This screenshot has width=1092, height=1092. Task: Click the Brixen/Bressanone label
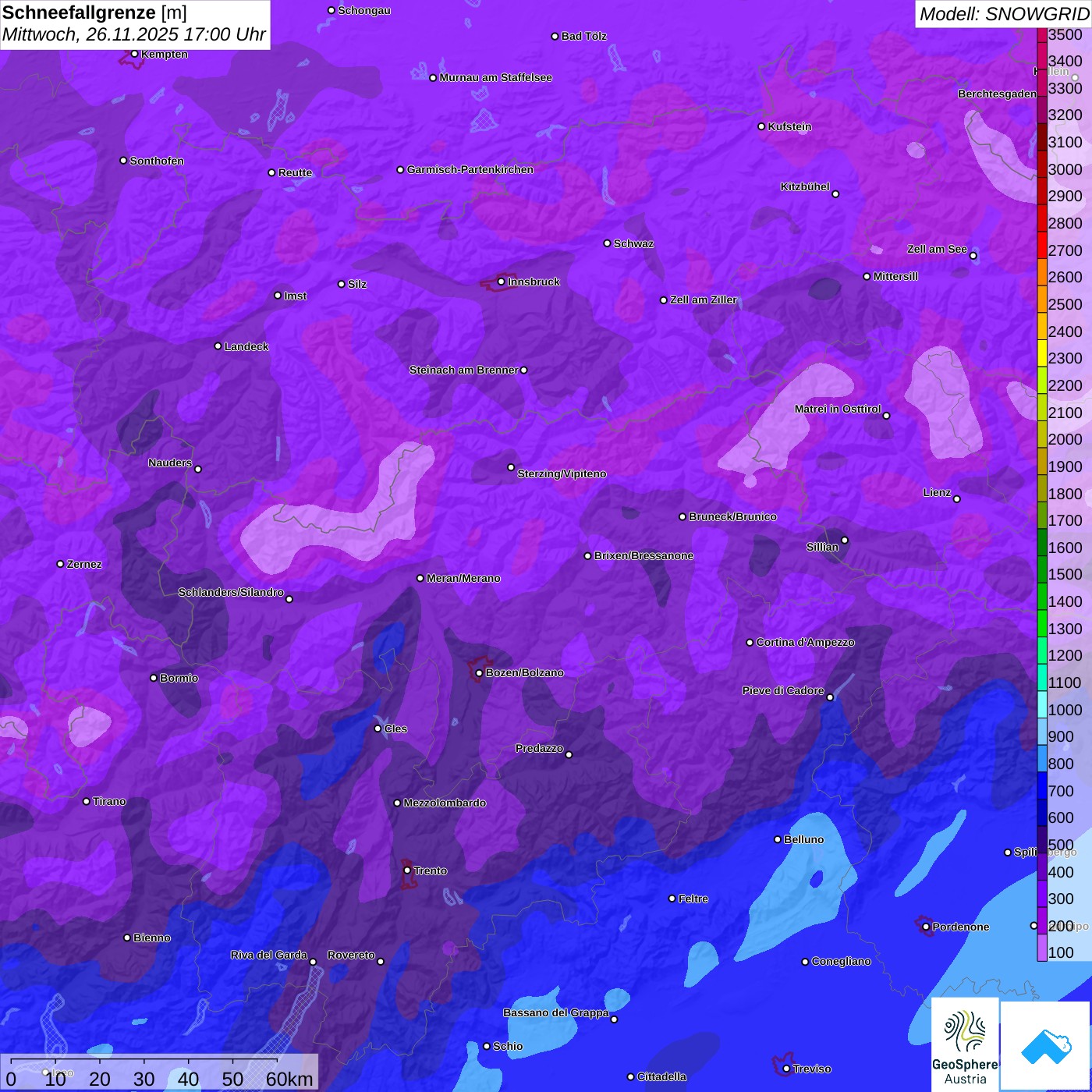pos(643,556)
